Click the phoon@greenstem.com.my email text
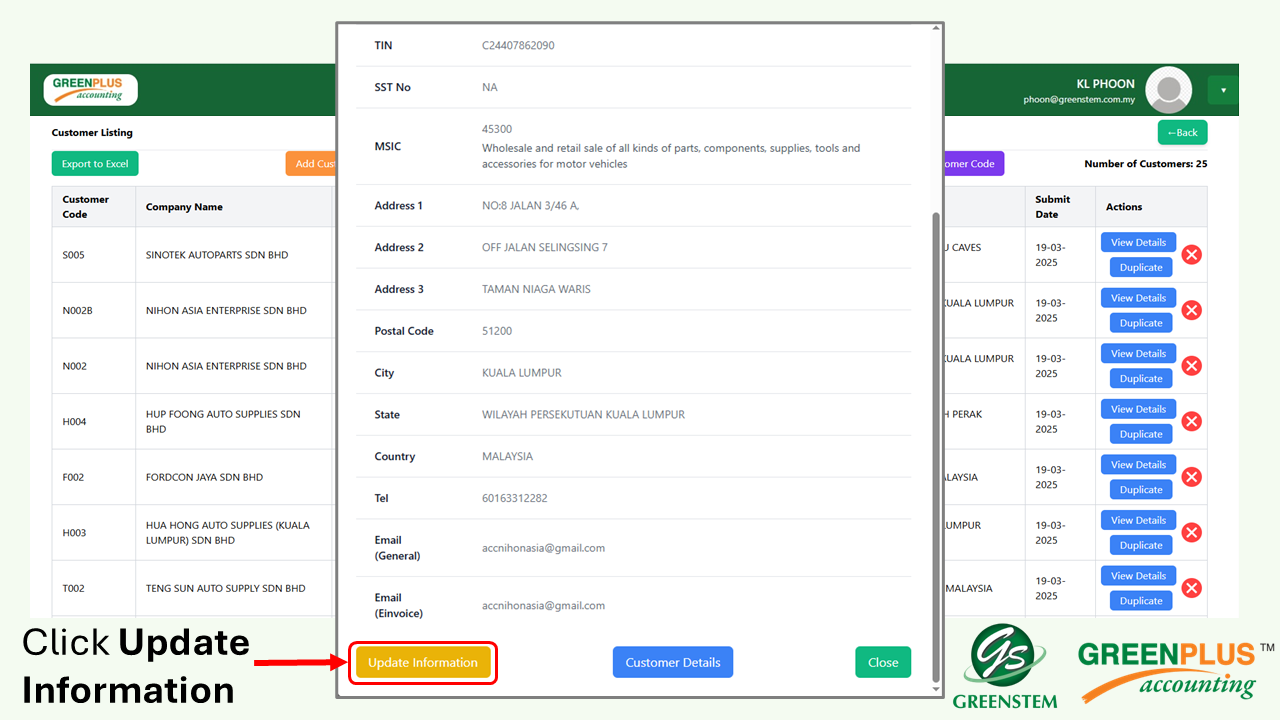 tap(1079, 100)
